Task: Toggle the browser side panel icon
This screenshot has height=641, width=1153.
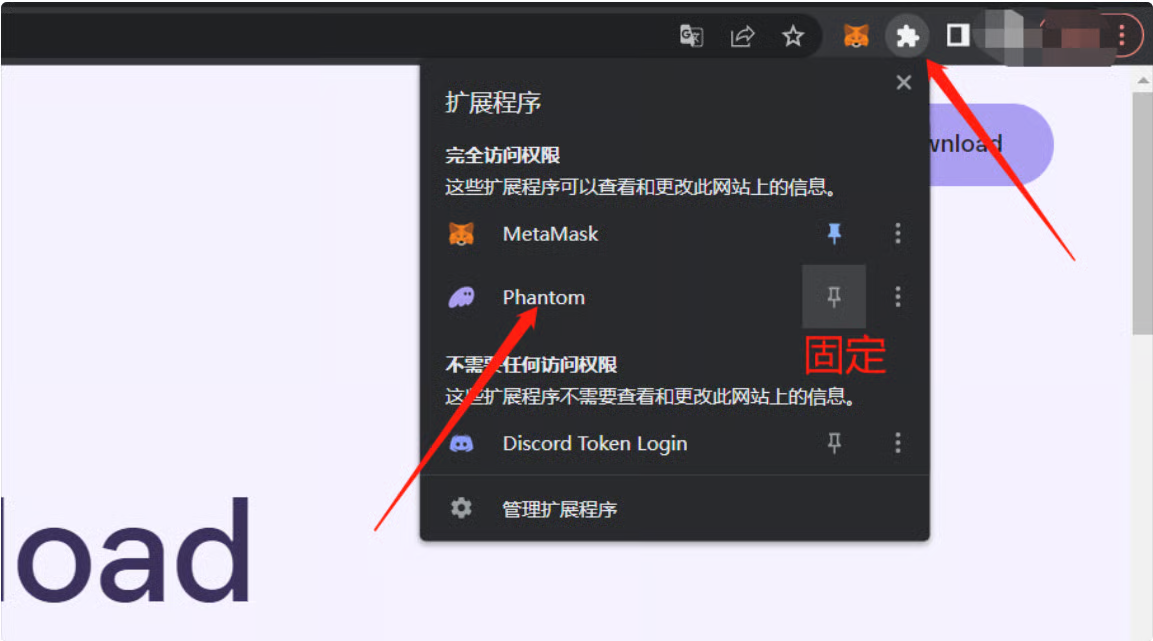Action: pos(958,37)
